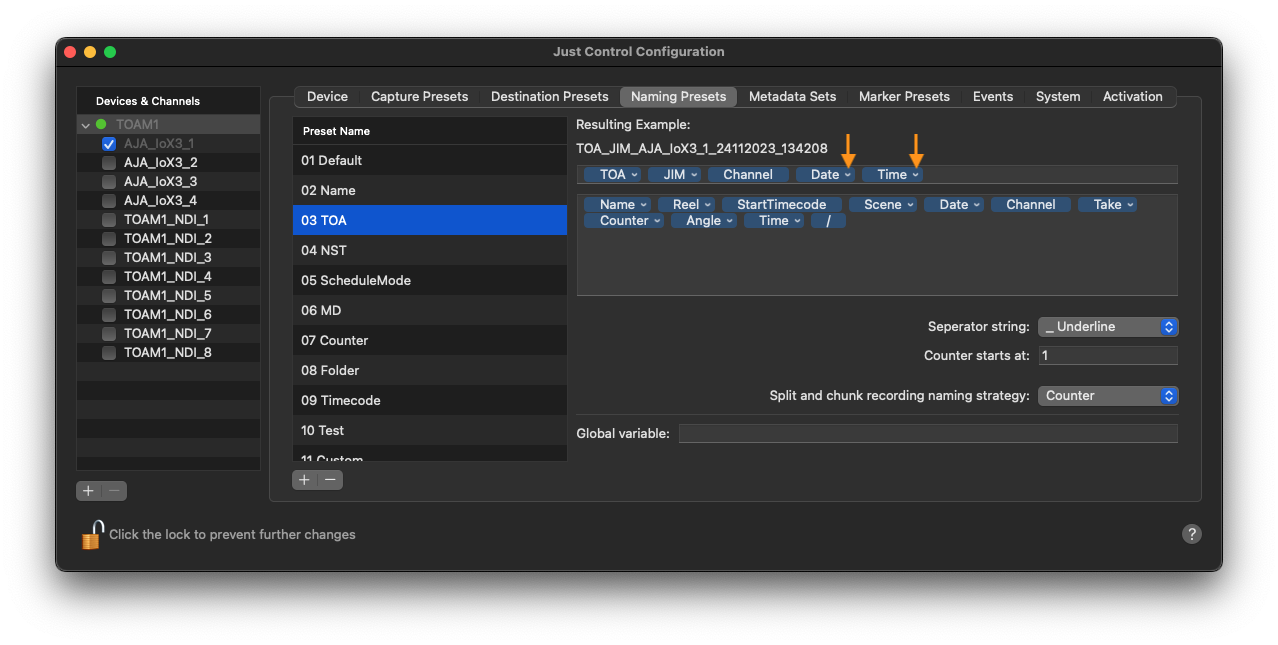
Task: Click into the Global variable field
Action: 928,434
